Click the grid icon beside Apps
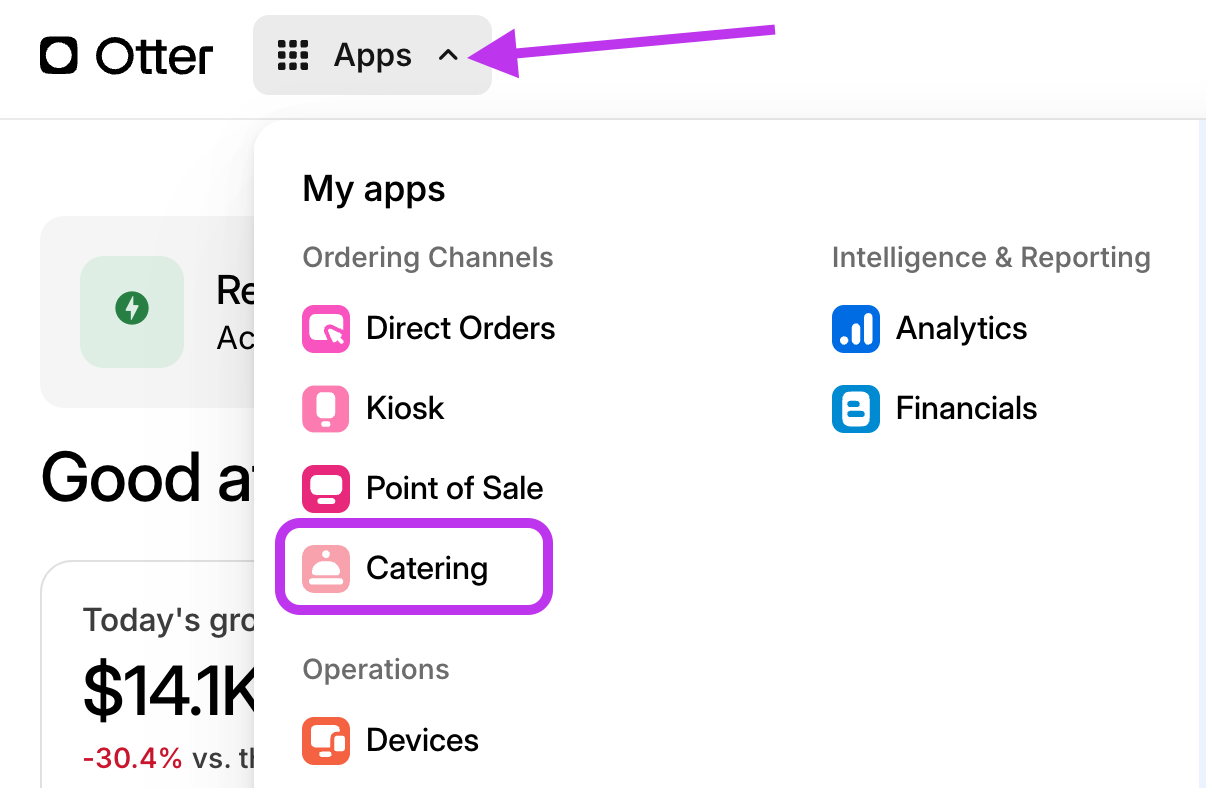 (x=293, y=56)
